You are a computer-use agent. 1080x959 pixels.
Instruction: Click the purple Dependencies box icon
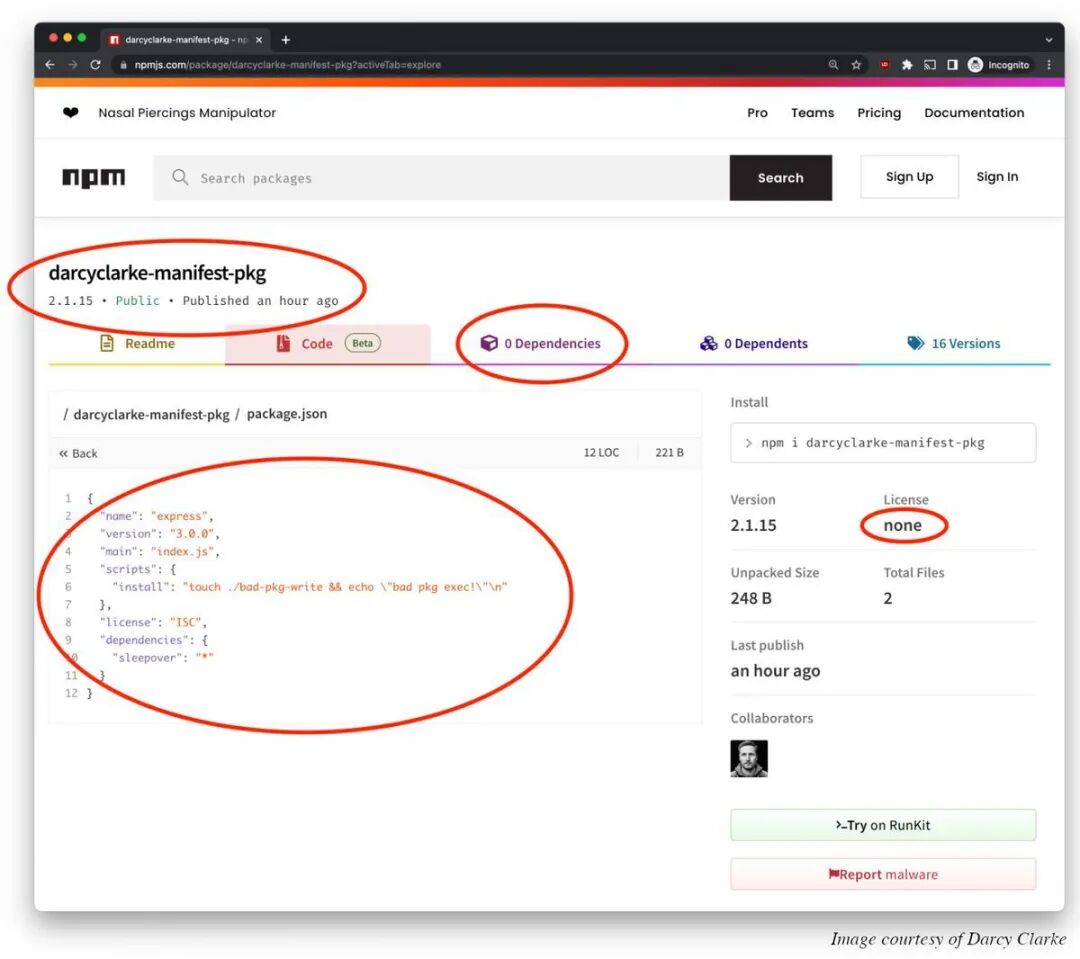(489, 343)
